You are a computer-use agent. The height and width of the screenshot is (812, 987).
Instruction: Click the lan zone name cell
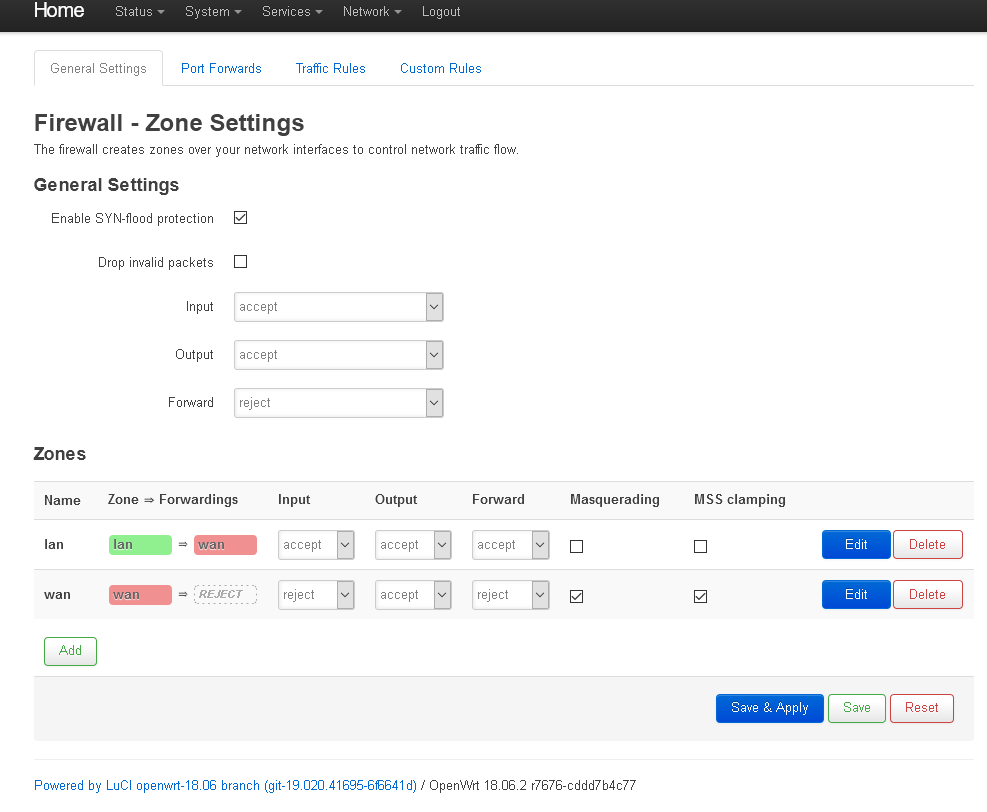[x=54, y=544]
